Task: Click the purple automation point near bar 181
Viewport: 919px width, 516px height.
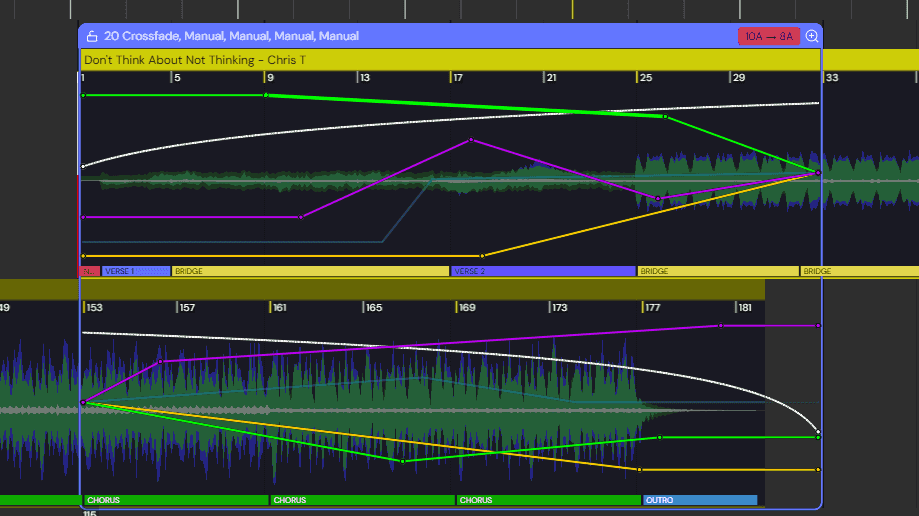Action: (x=720, y=325)
